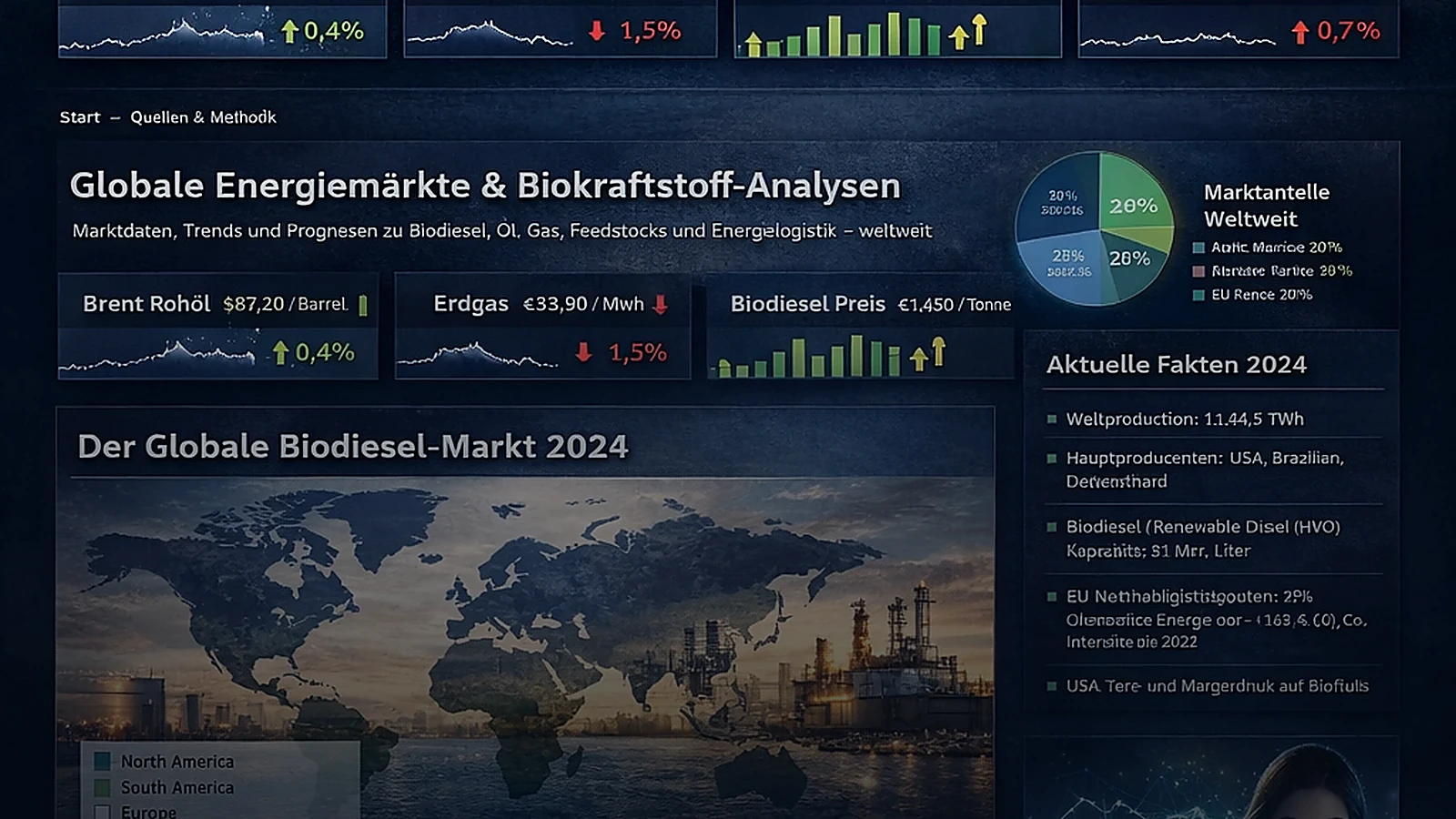Open the Quellen & Methodik breadcrumb link
Viewport: 1456px width, 819px height.
pyautogui.click(x=203, y=117)
